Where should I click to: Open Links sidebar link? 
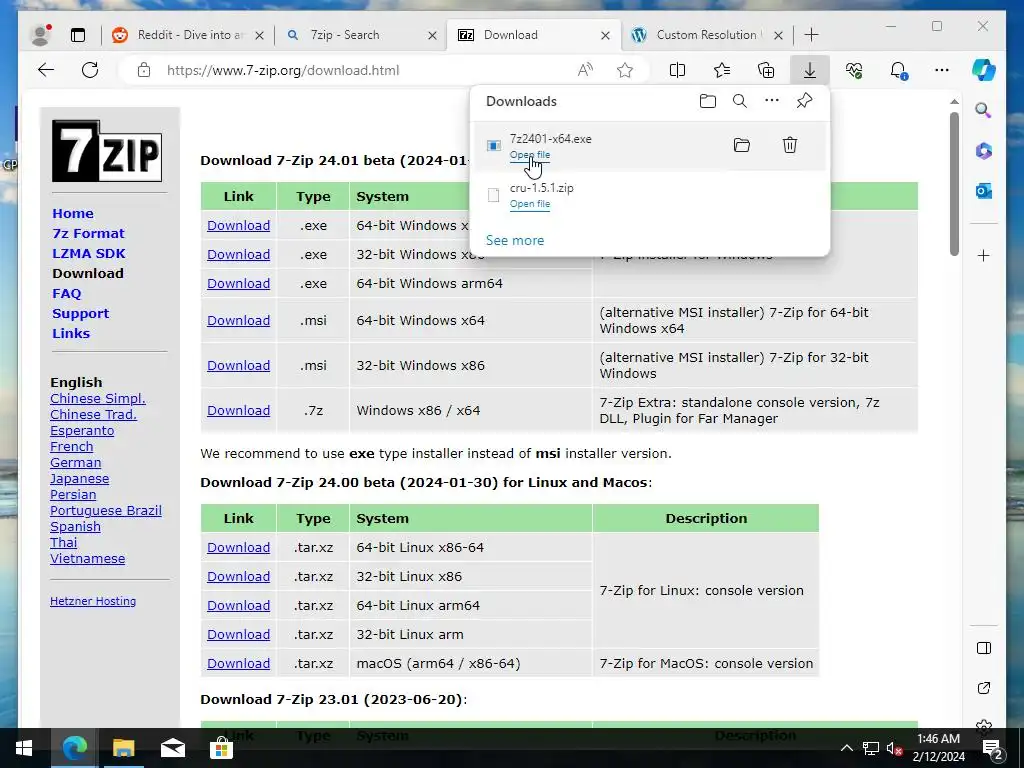tap(71, 333)
